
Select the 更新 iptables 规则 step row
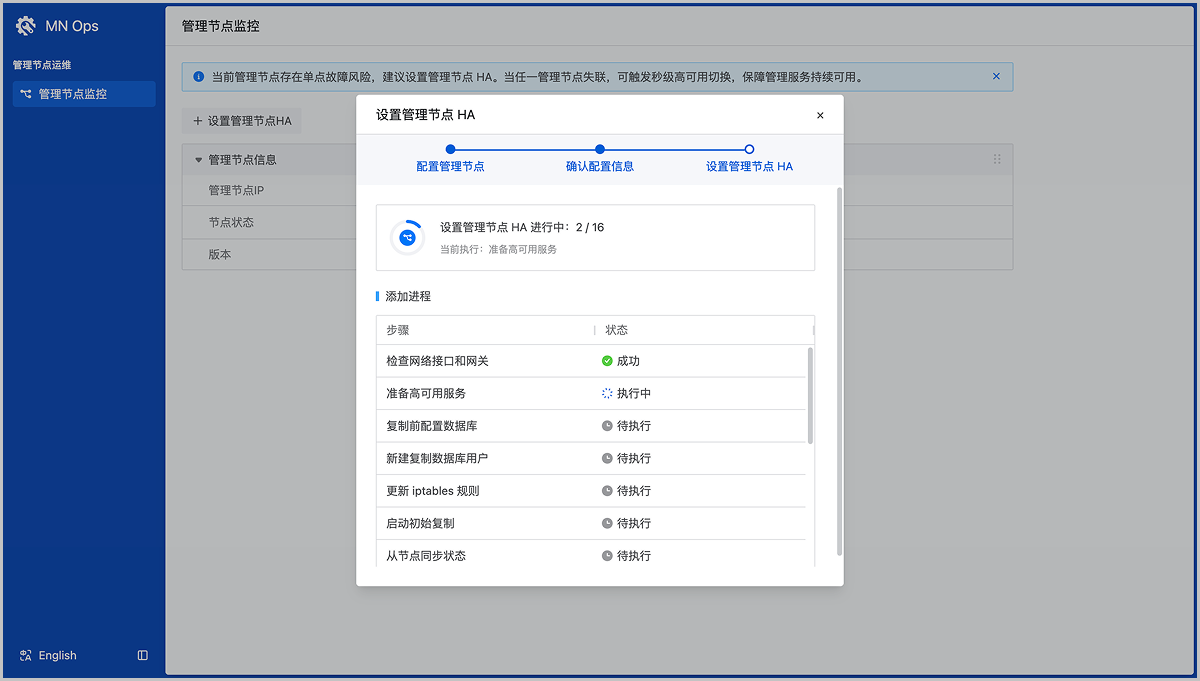coord(591,491)
